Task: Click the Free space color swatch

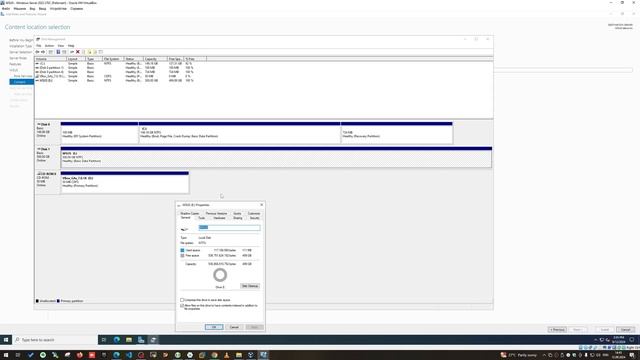Action: 182,256
